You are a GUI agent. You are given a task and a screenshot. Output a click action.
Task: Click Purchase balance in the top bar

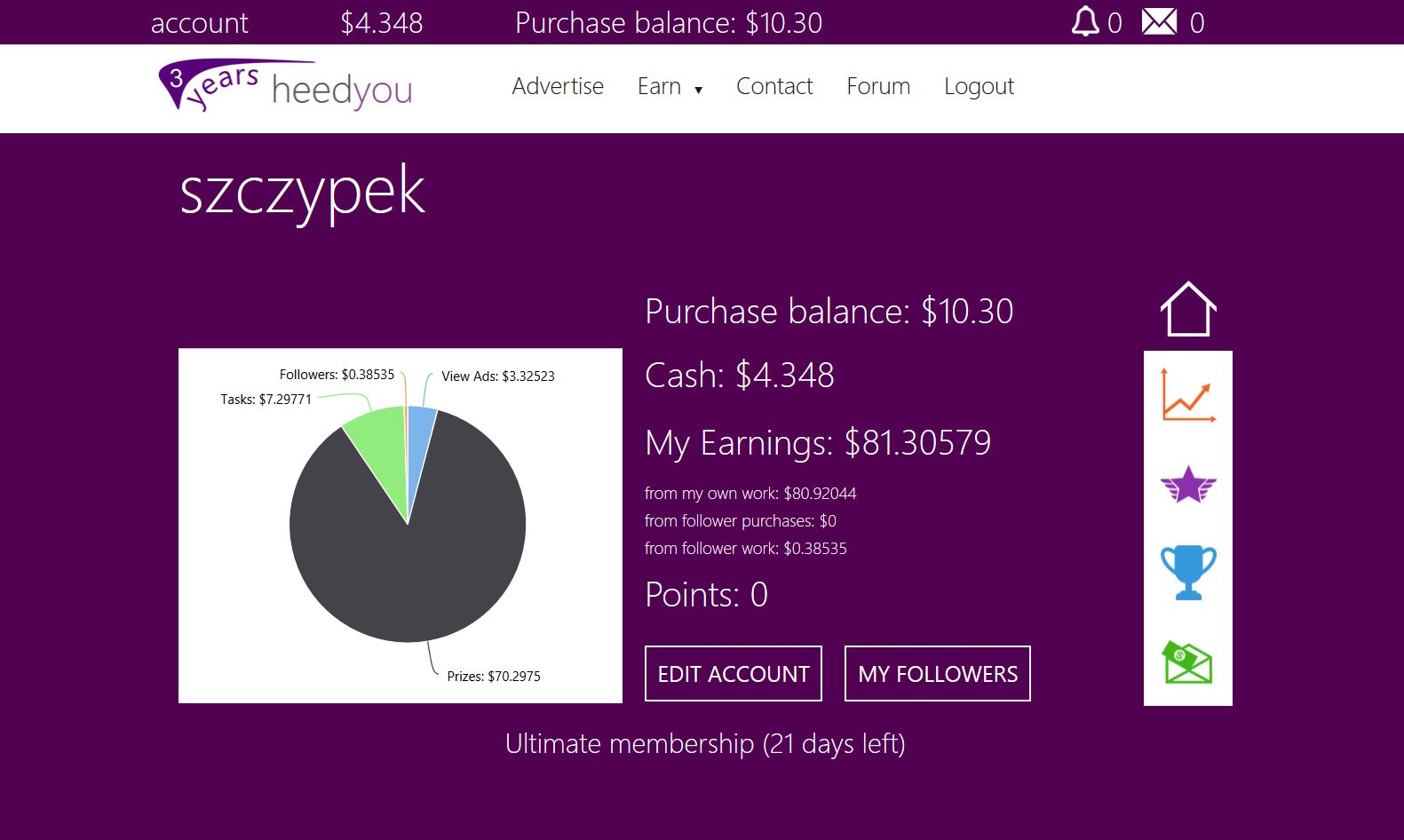point(669,22)
